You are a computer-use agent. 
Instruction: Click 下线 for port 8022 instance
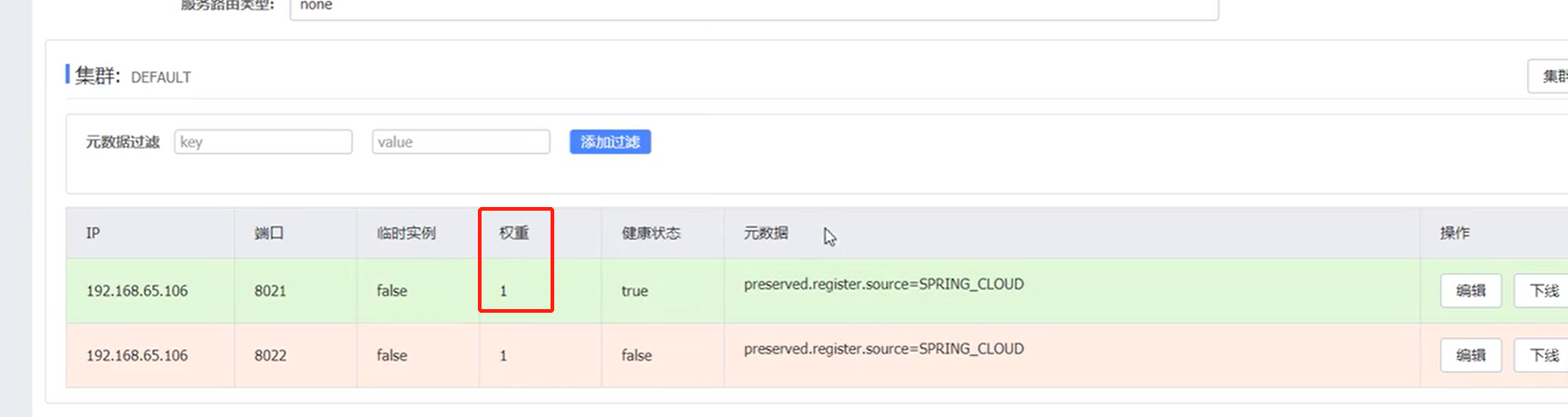coord(1542,355)
